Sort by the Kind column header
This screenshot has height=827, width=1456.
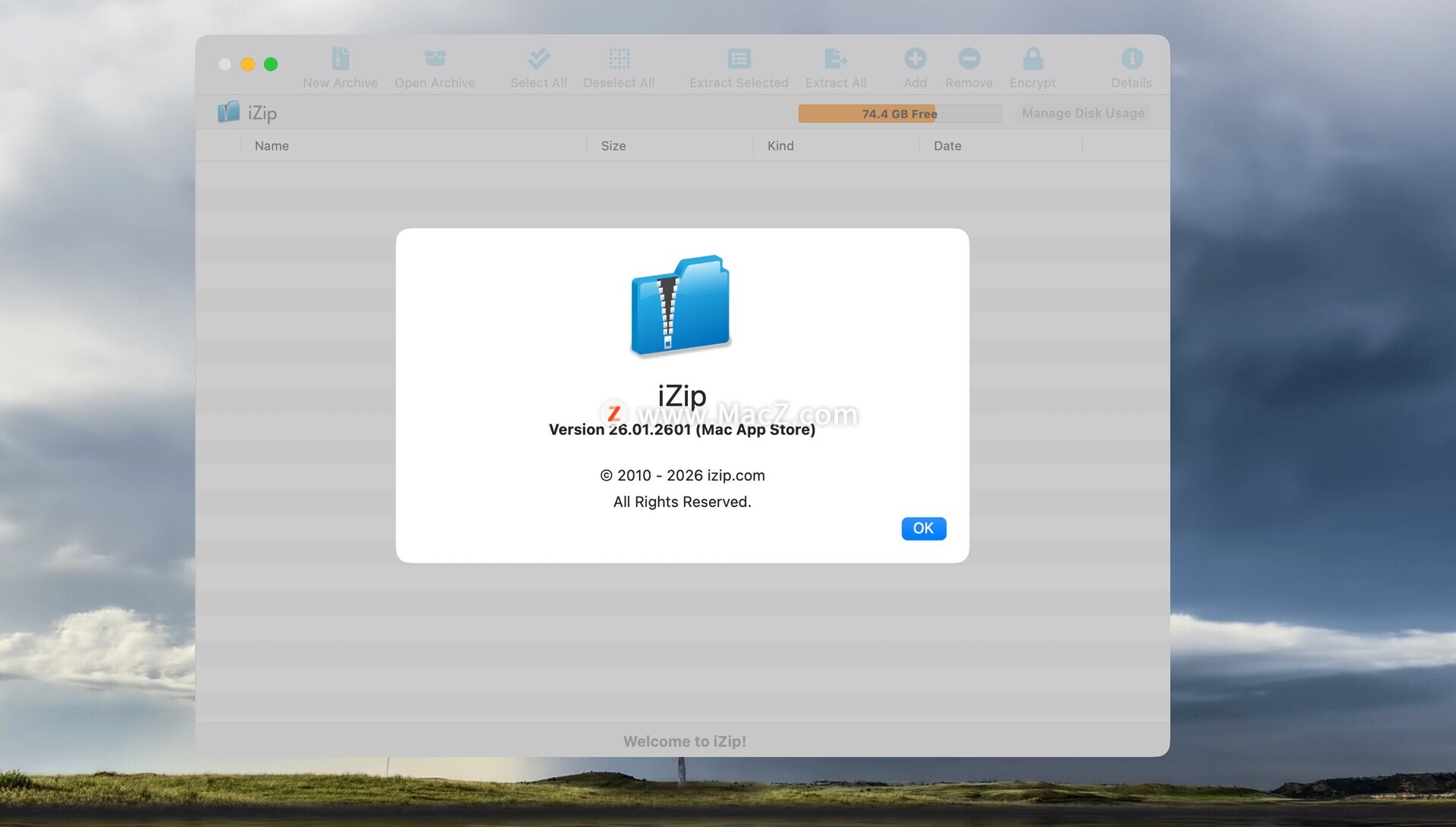780,146
